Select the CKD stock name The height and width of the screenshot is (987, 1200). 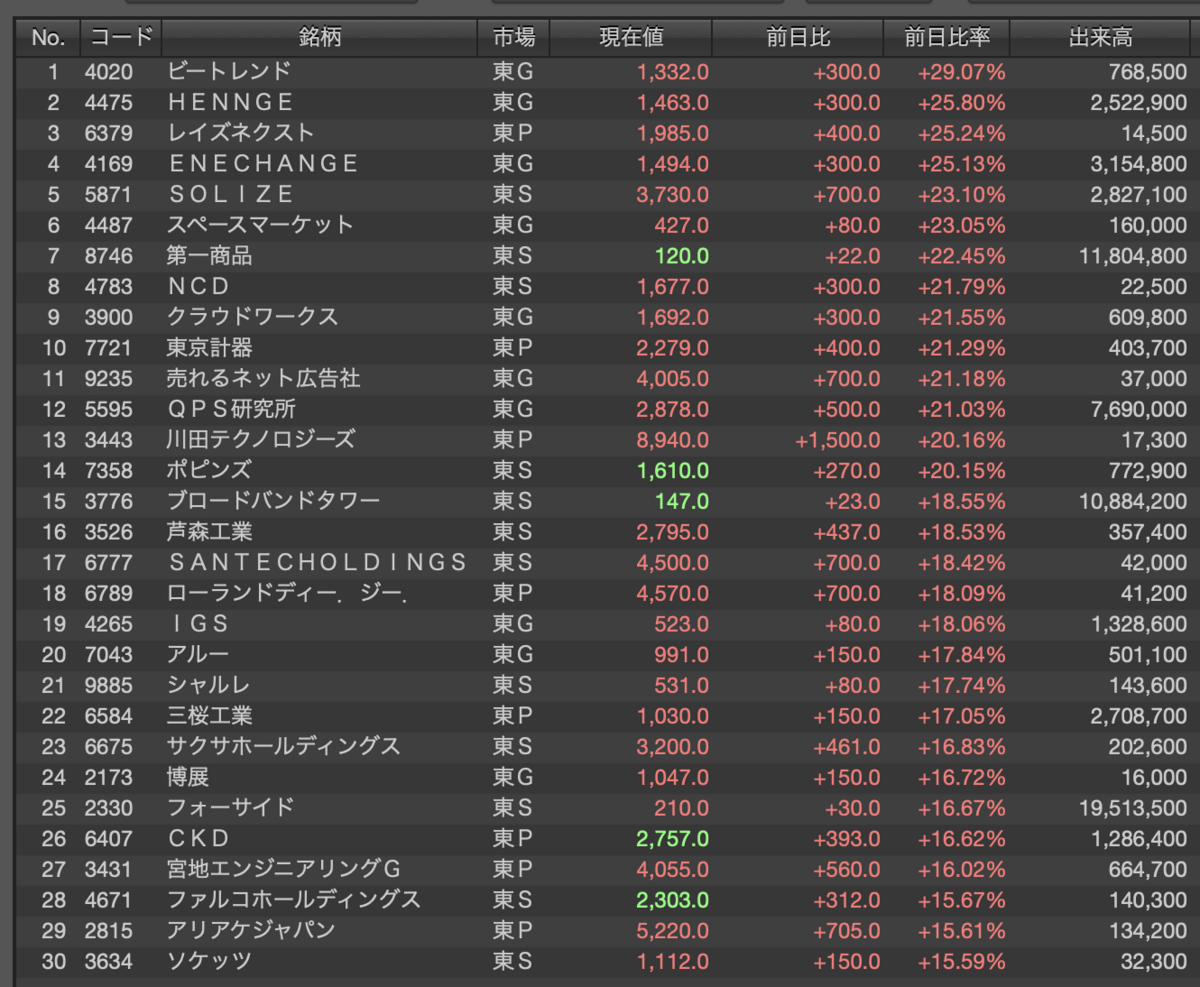(x=198, y=837)
